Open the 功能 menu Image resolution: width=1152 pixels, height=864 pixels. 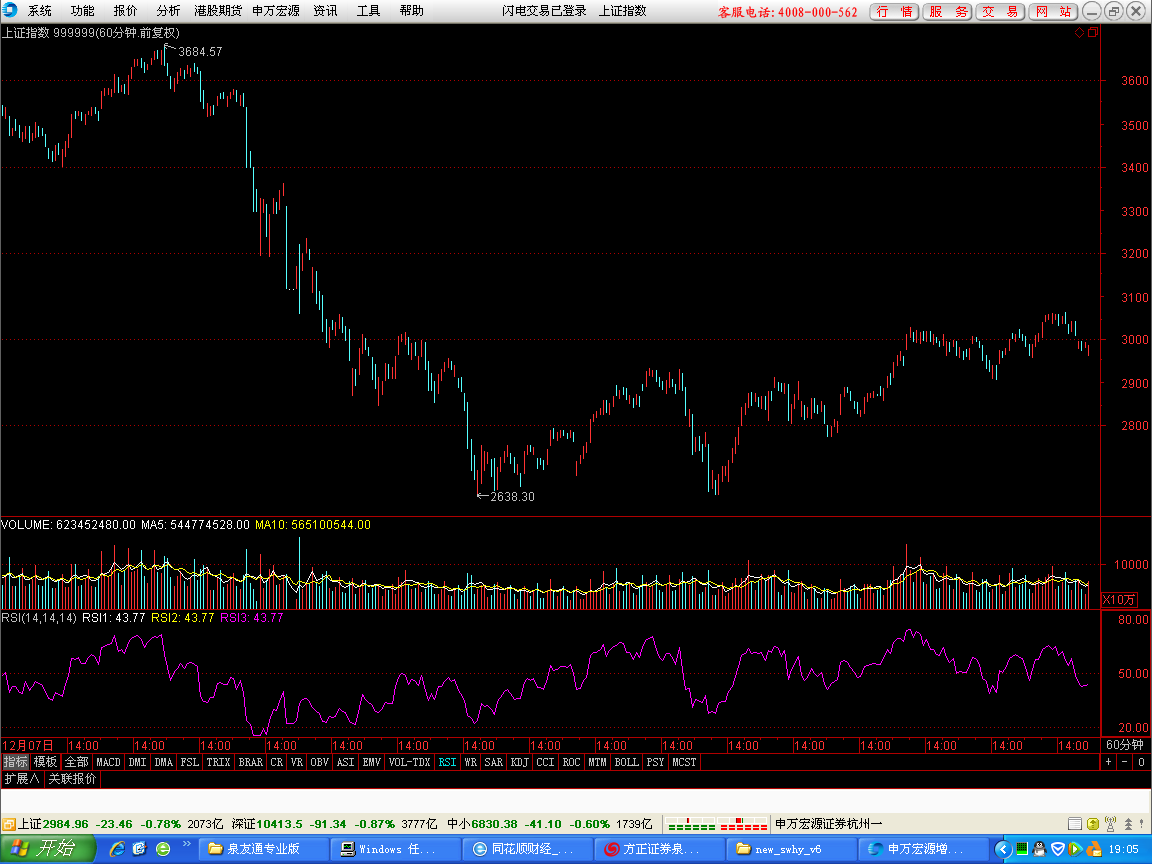(x=82, y=10)
